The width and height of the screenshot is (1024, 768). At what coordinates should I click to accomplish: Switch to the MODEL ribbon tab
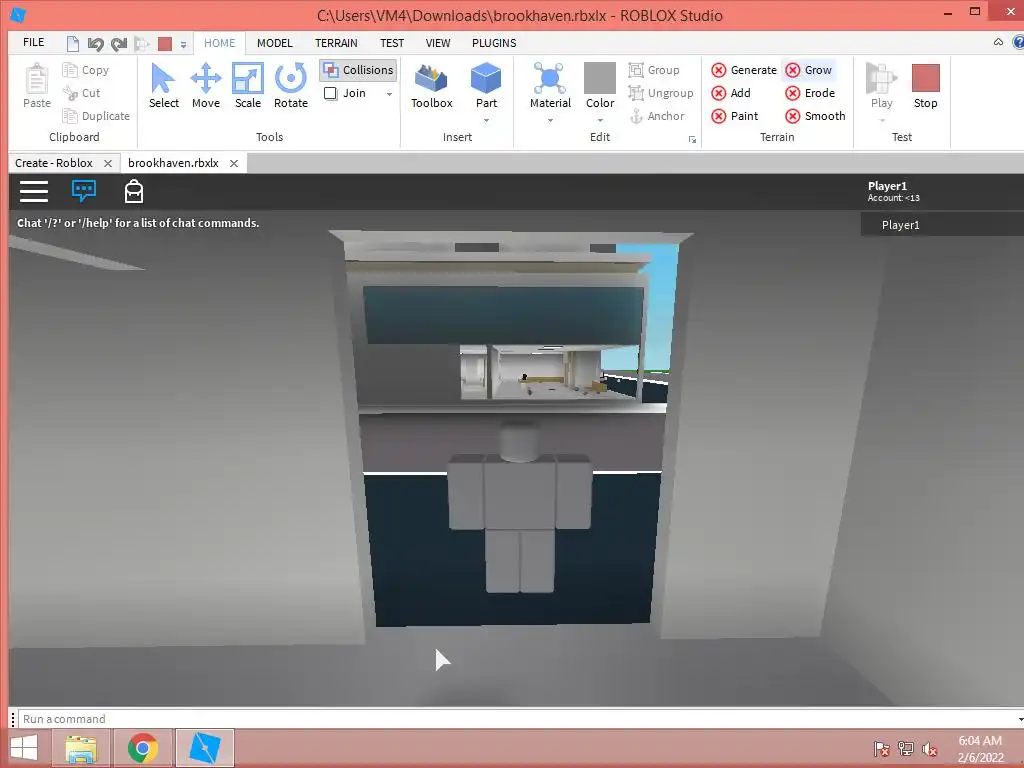click(274, 43)
